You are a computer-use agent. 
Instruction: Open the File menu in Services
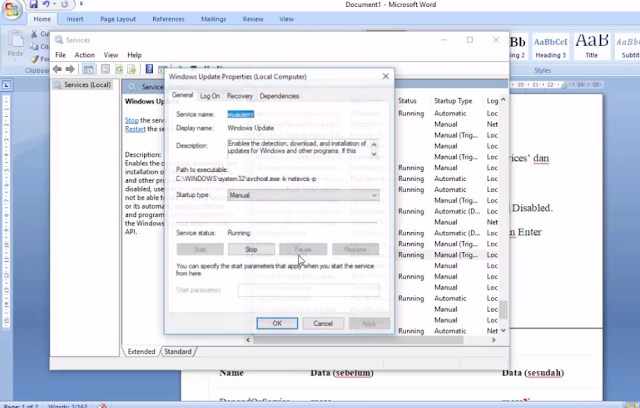coord(60,55)
